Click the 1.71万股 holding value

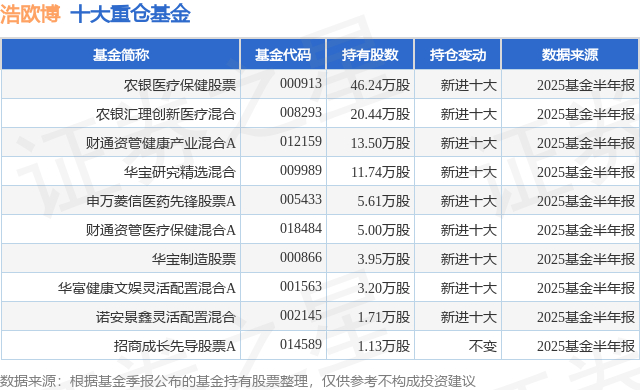coord(384,317)
